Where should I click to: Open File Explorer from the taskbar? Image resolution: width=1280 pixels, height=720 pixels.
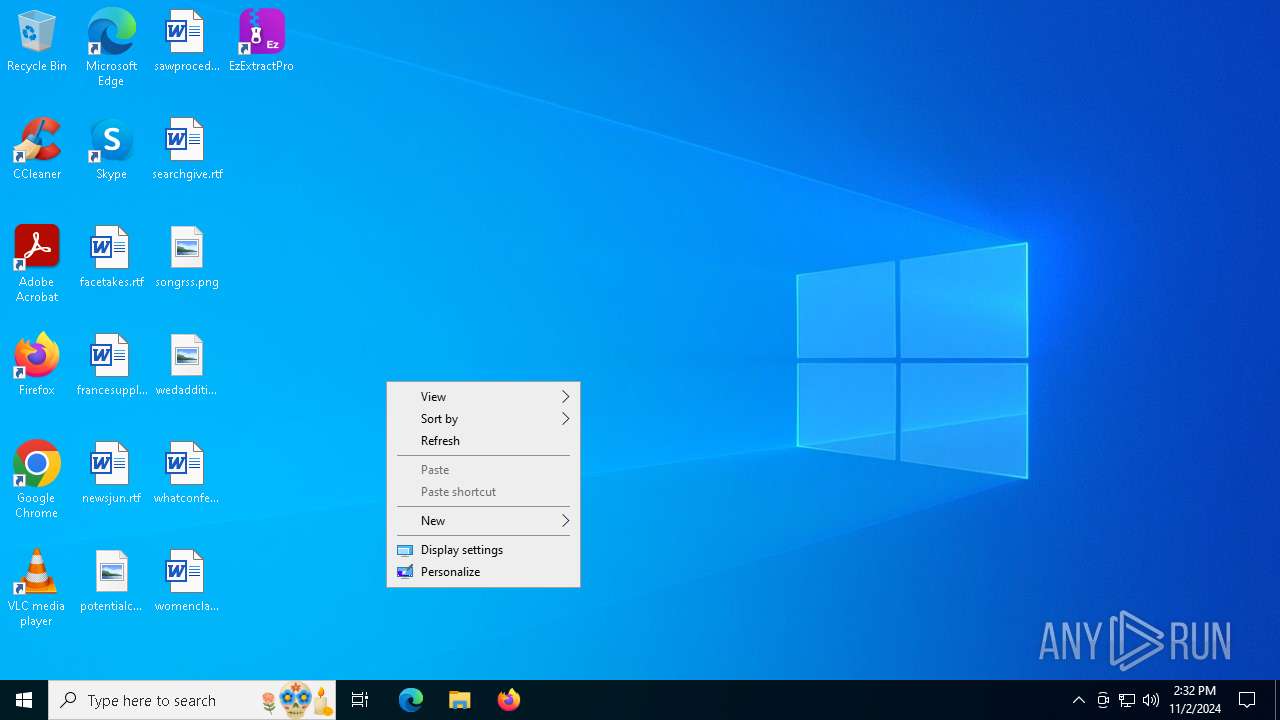pyautogui.click(x=460, y=700)
